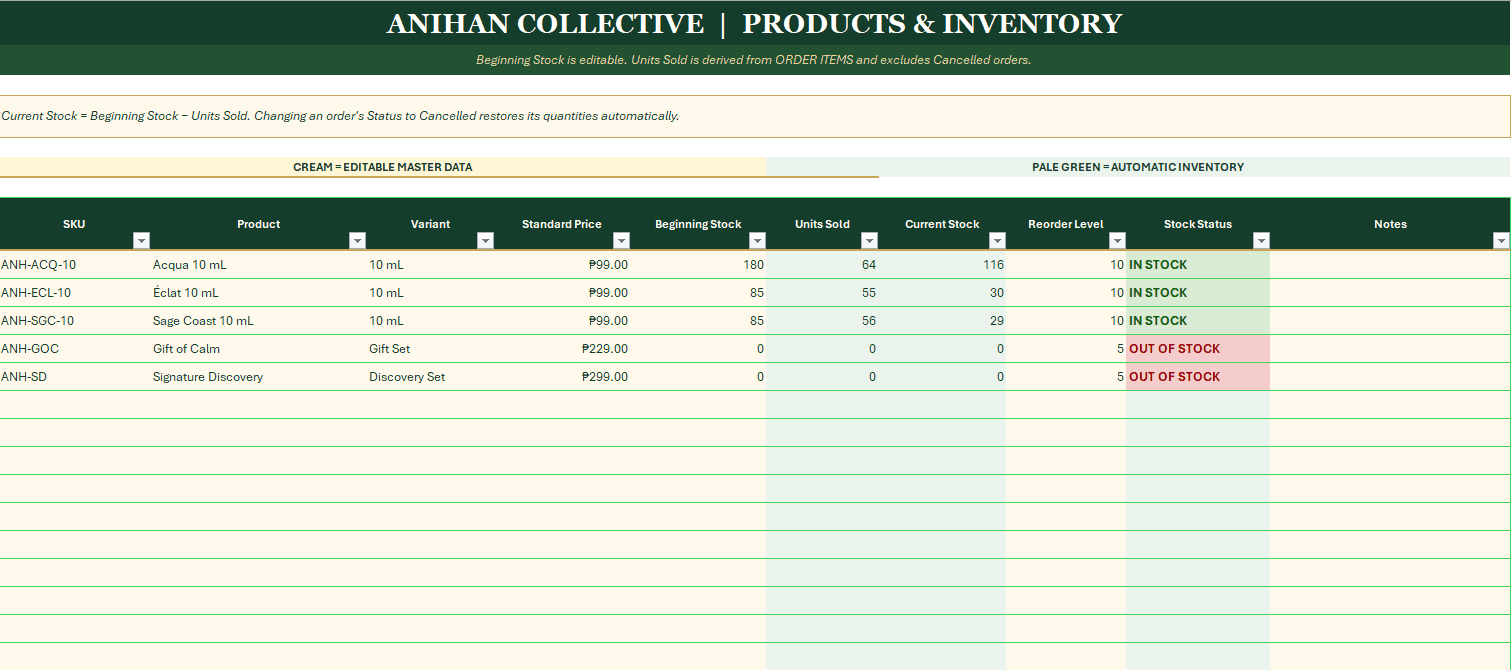Viewport: 1511px width, 670px height.
Task: Click the Current Stock formula note
Action: pyautogui.click(x=755, y=116)
